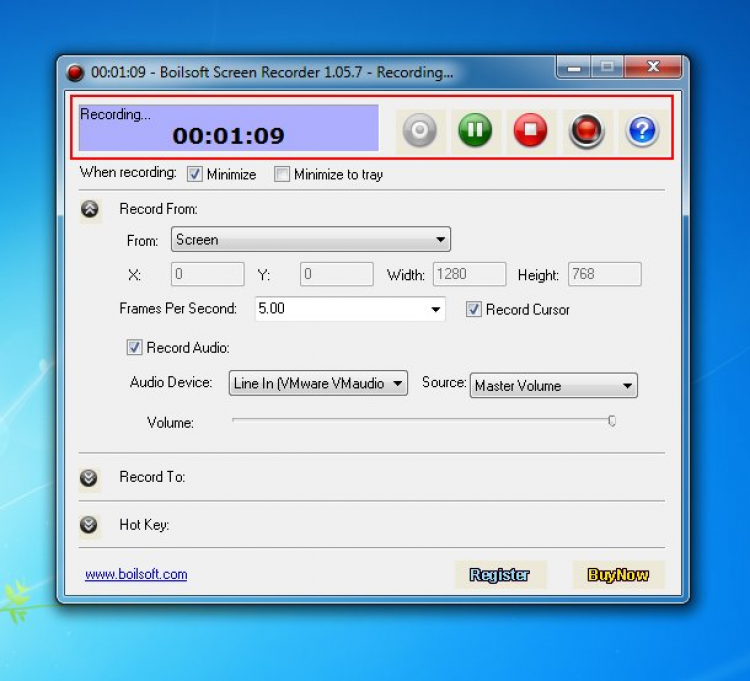
Task: Click the X coordinate field
Action: [x=208, y=274]
